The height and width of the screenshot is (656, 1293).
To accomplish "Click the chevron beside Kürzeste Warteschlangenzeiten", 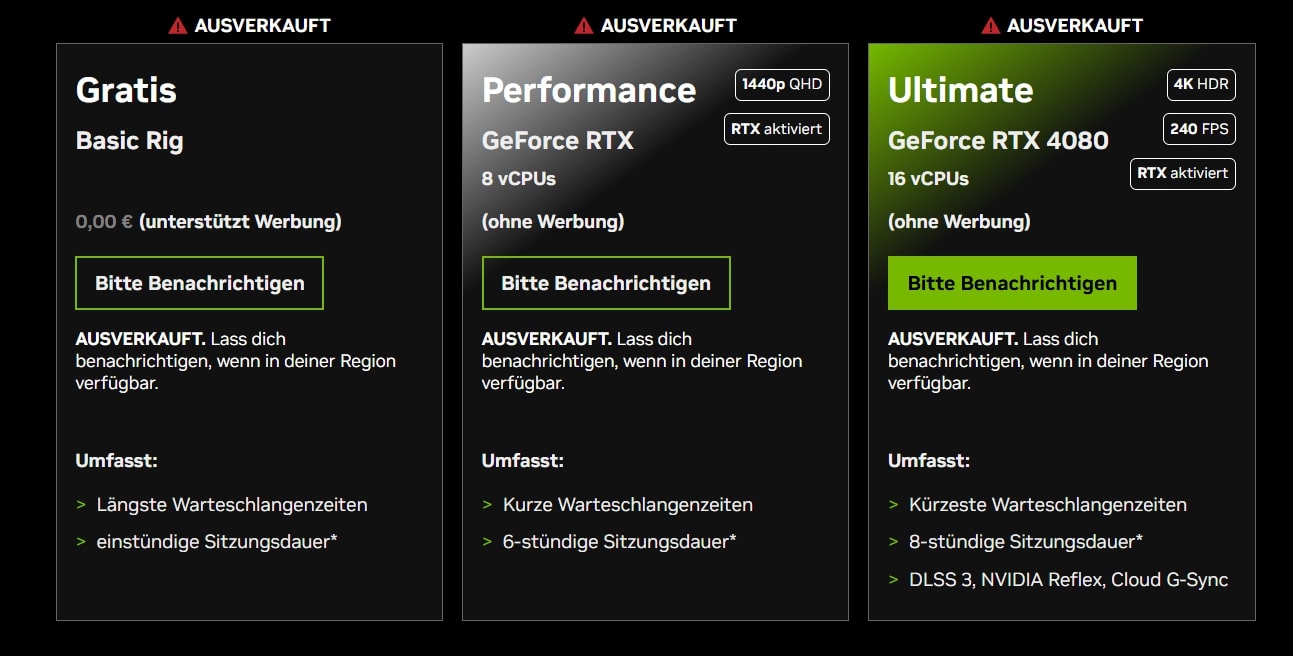I will pos(893,505).
